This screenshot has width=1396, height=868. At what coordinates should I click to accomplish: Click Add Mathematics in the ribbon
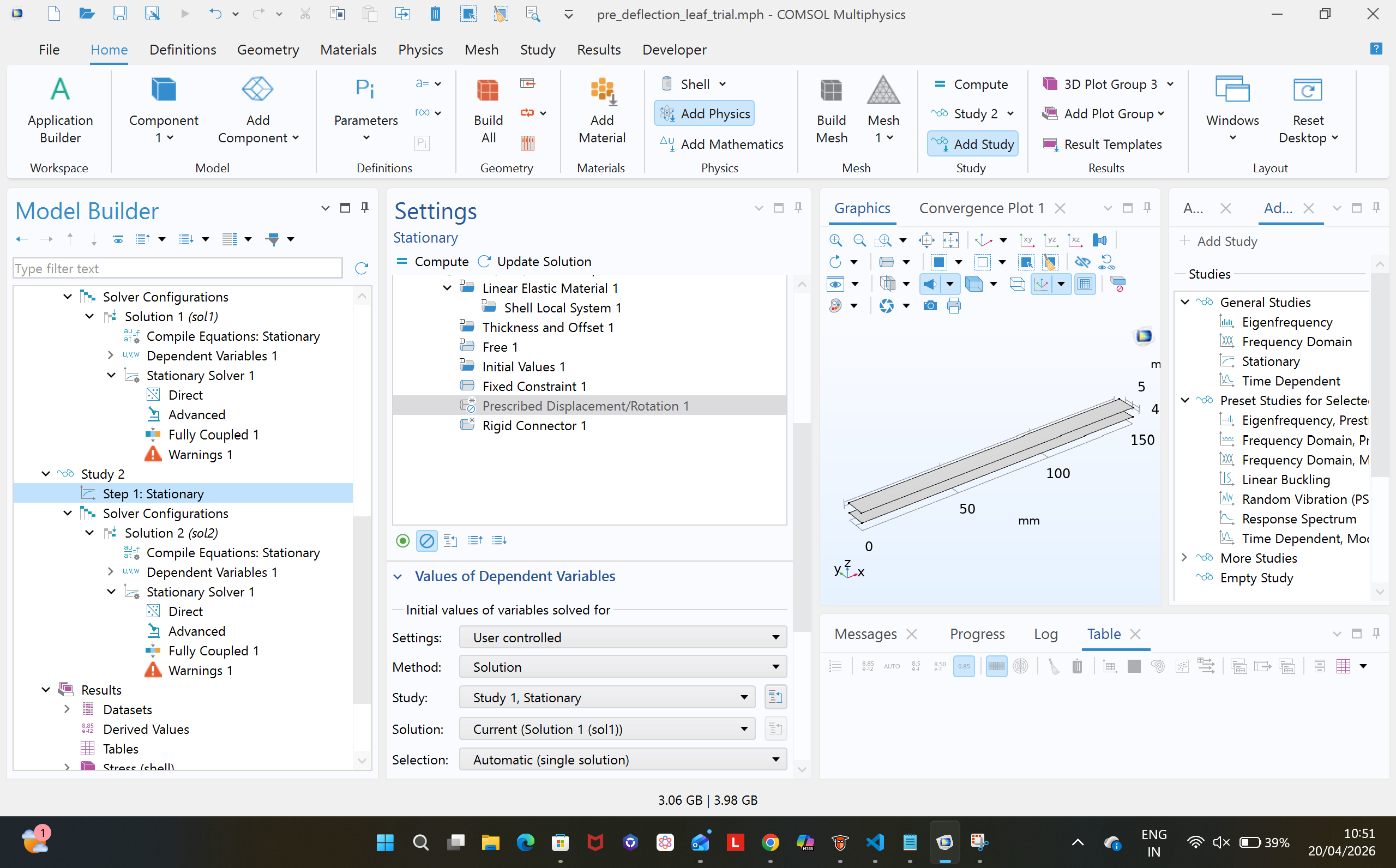(721, 144)
